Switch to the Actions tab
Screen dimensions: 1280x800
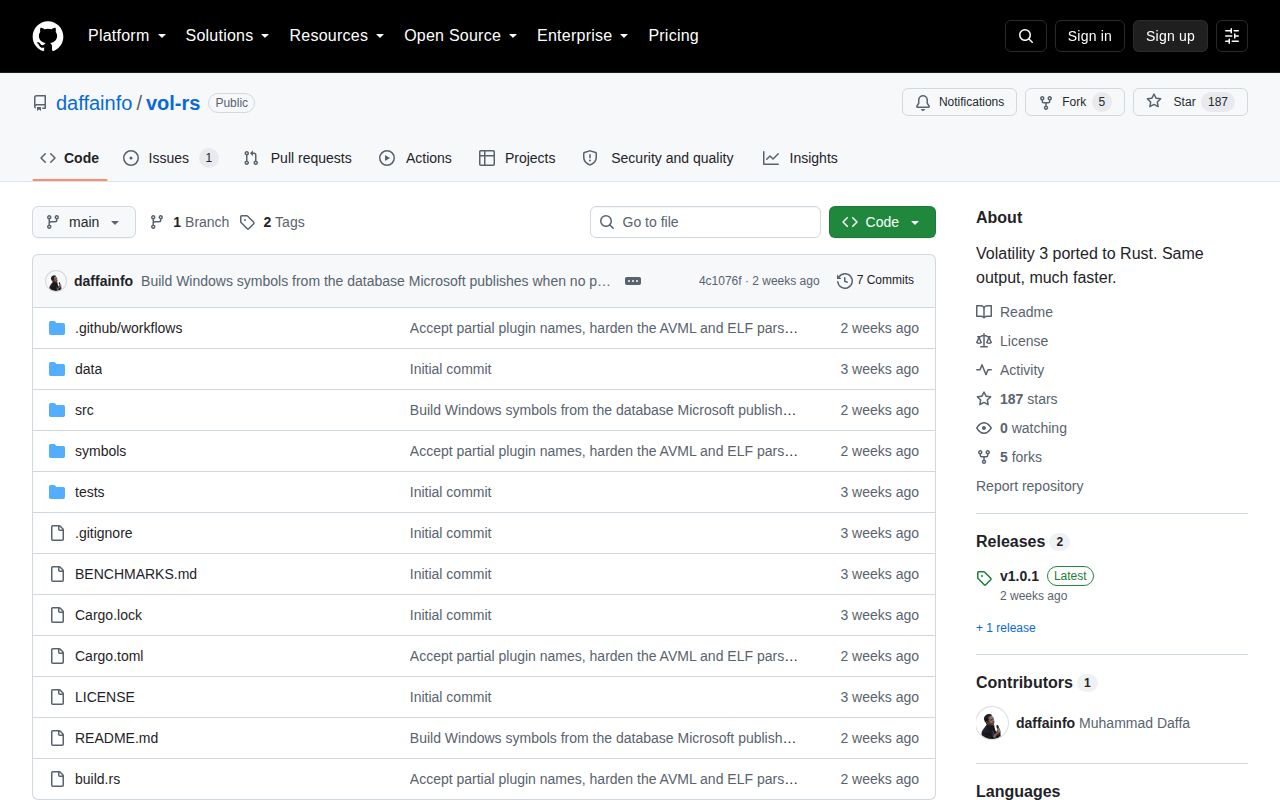415,158
